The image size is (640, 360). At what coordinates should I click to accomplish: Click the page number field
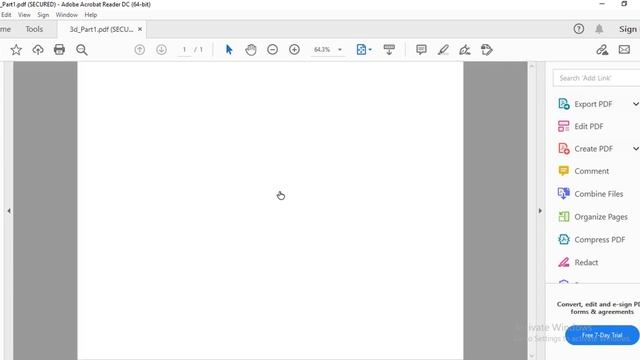coord(184,50)
